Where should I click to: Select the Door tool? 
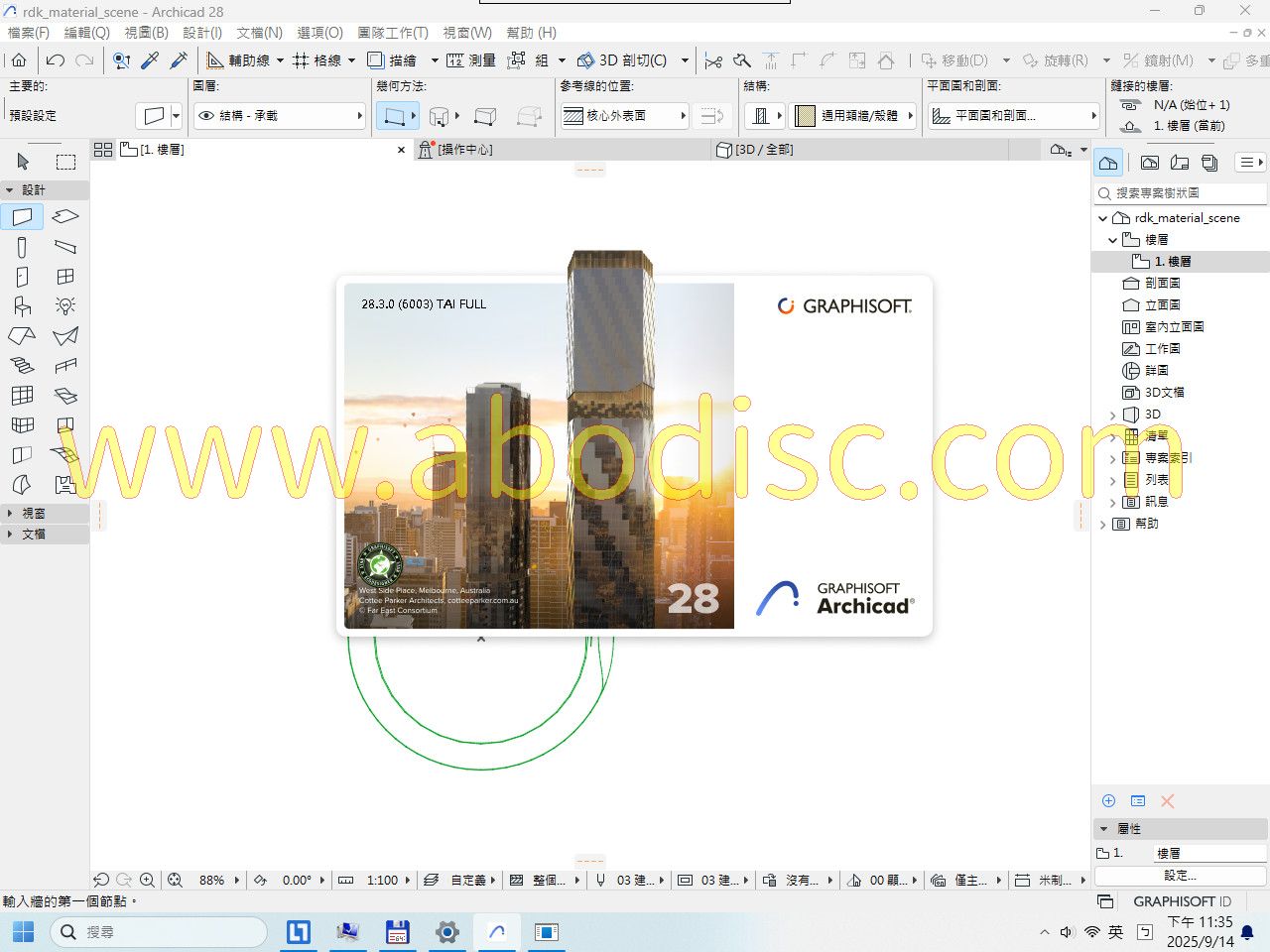(23, 277)
